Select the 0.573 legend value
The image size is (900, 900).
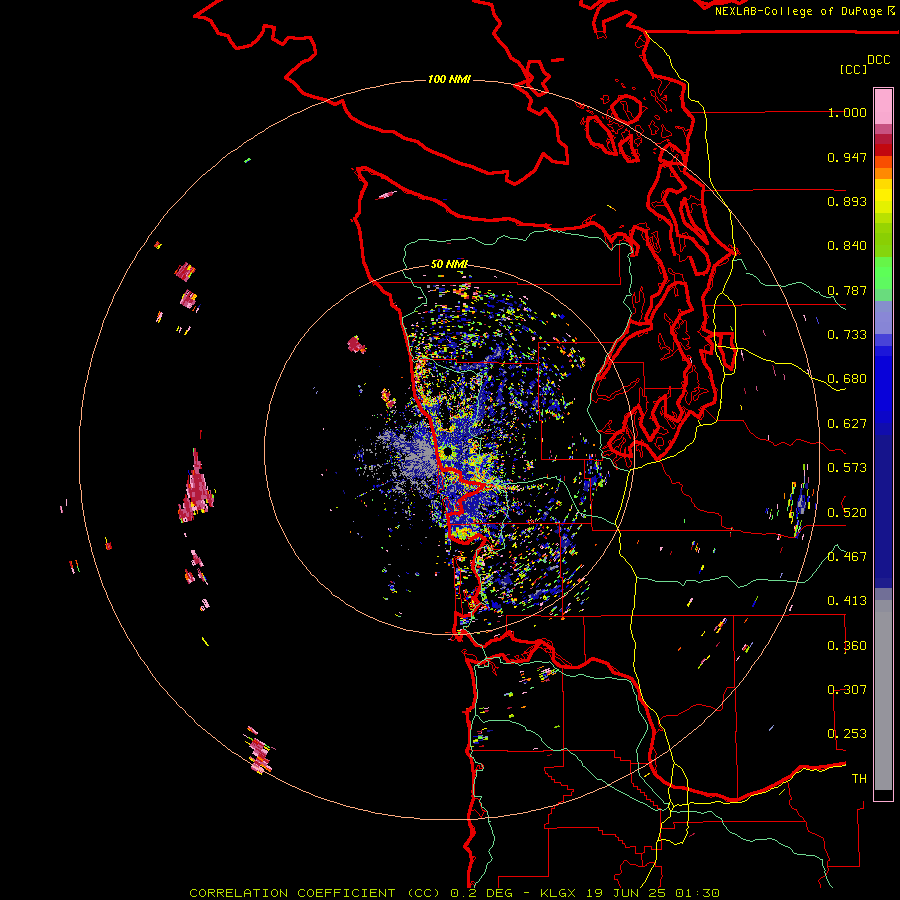[x=847, y=468]
